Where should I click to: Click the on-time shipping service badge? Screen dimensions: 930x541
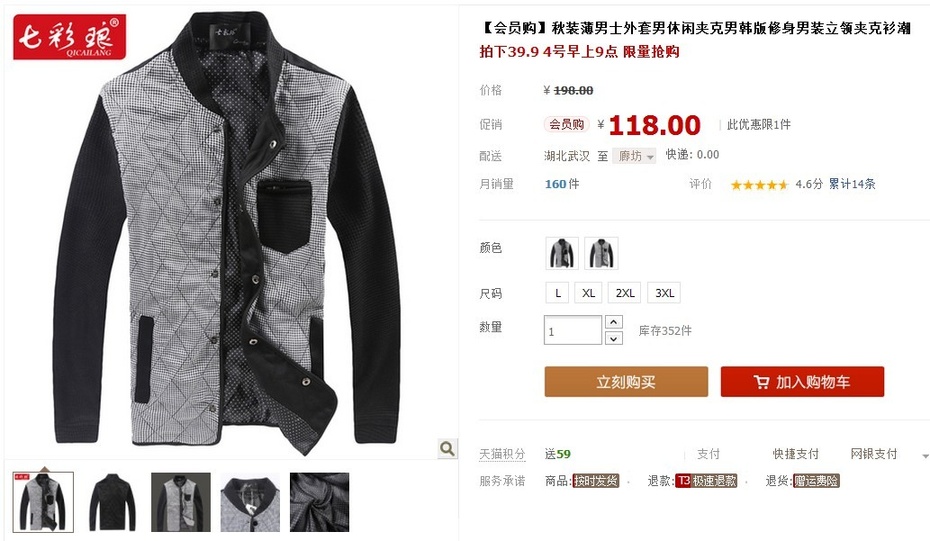[596, 480]
